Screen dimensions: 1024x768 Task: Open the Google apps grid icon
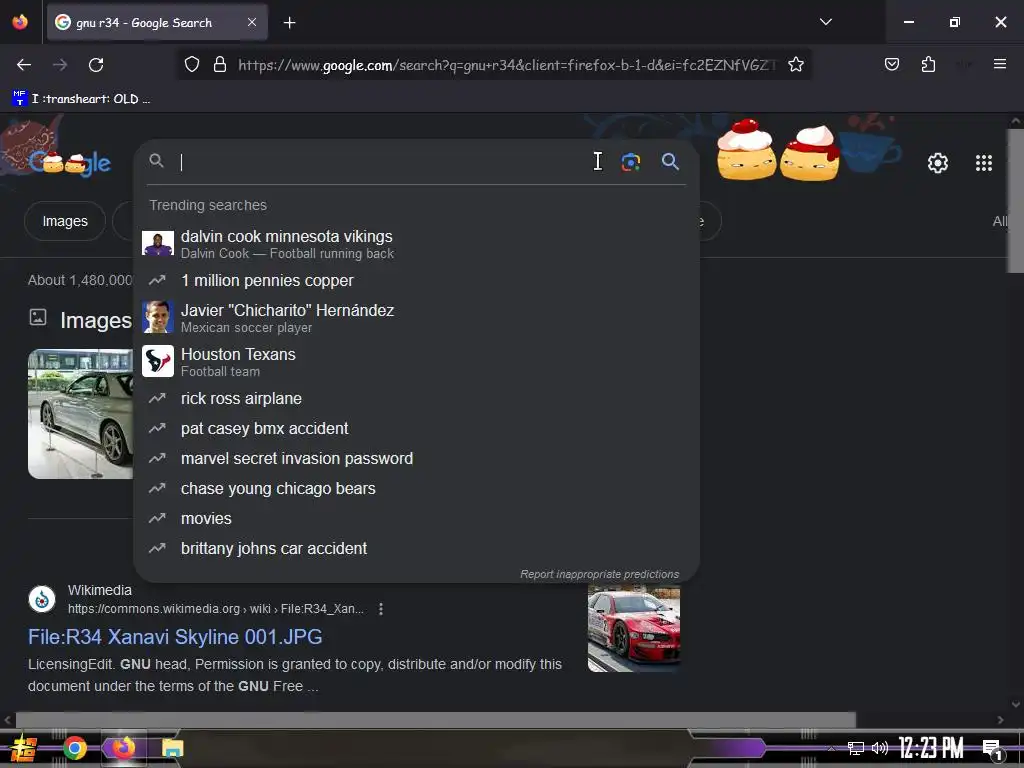click(x=984, y=163)
